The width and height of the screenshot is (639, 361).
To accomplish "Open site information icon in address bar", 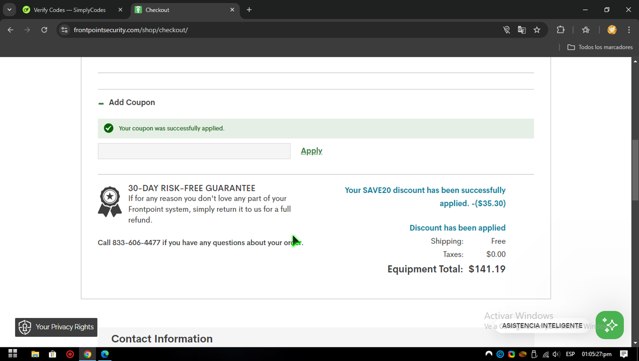I will click(x=64, y=30).
